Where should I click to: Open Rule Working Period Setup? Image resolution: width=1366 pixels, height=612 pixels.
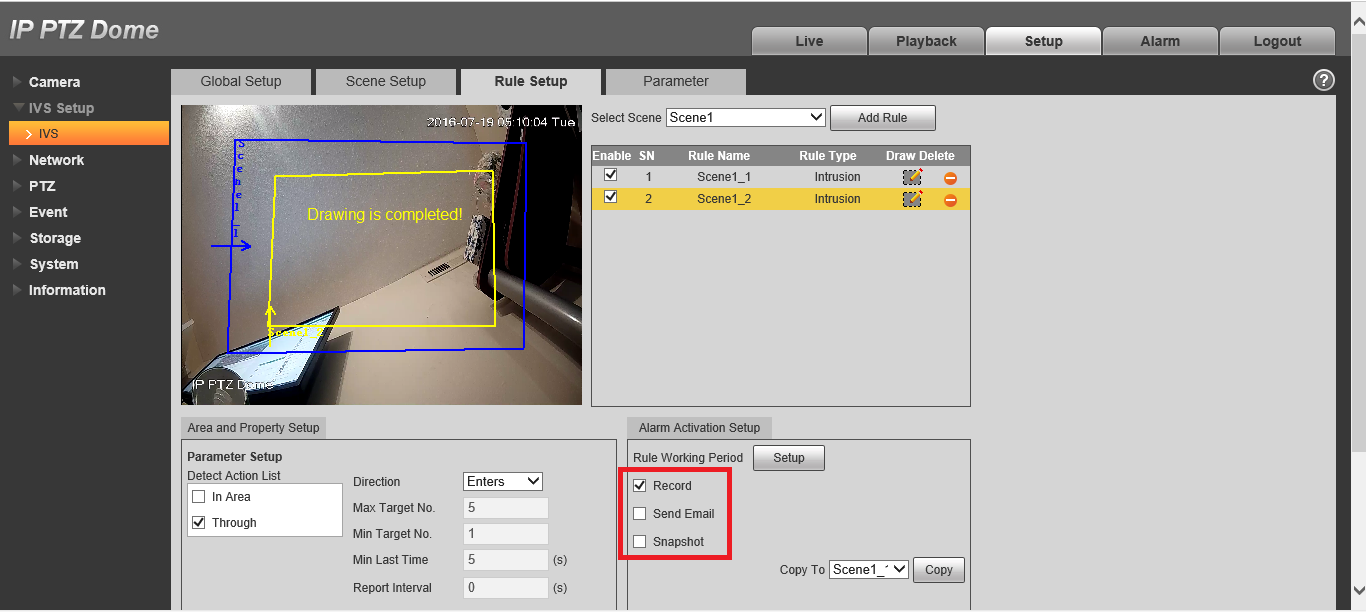point(789,458)
